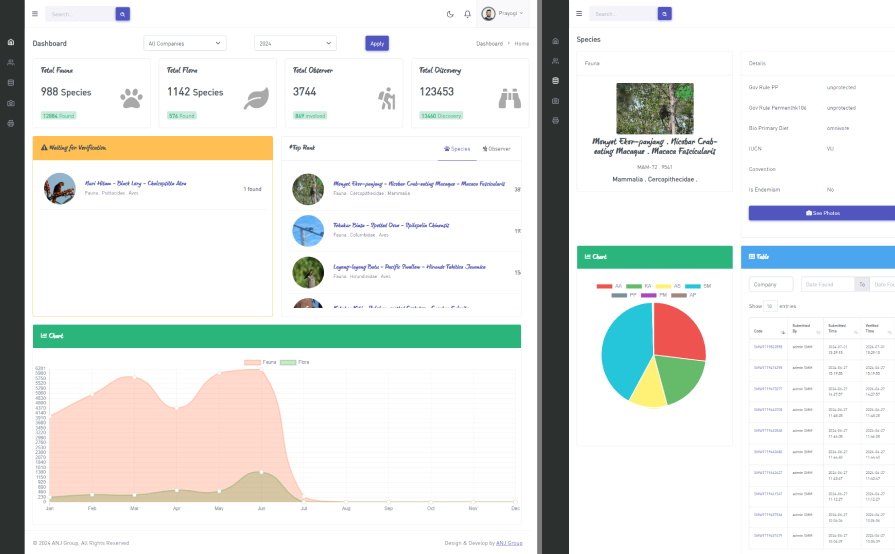
Task: Open the All Companies dropdown
Action: point(185,43)
